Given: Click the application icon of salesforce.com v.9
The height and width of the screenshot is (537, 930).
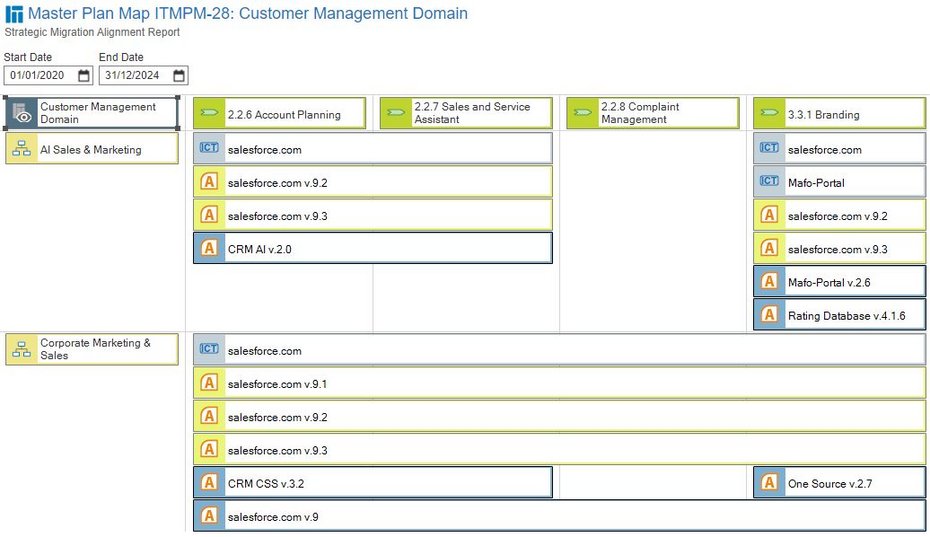Looking at the screenshot, I should pos(209,516).
